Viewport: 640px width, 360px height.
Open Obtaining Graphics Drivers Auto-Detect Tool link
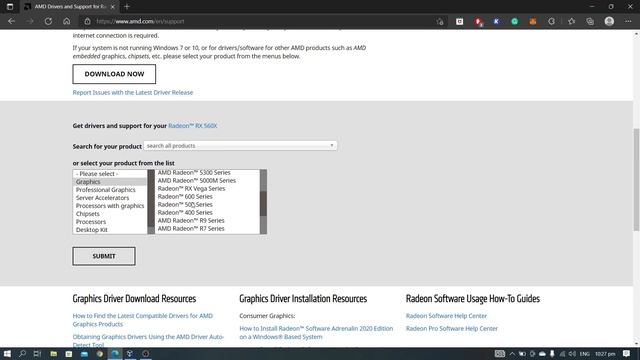148,341
